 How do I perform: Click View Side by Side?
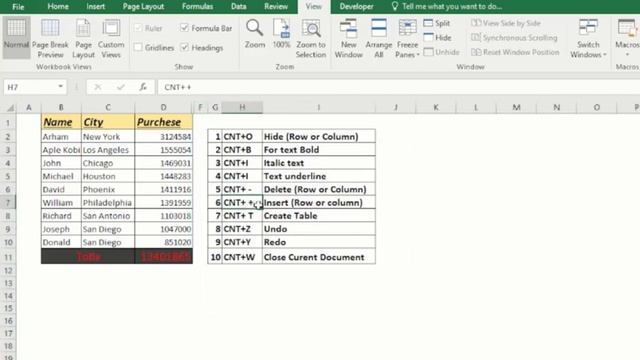(506, 23)
